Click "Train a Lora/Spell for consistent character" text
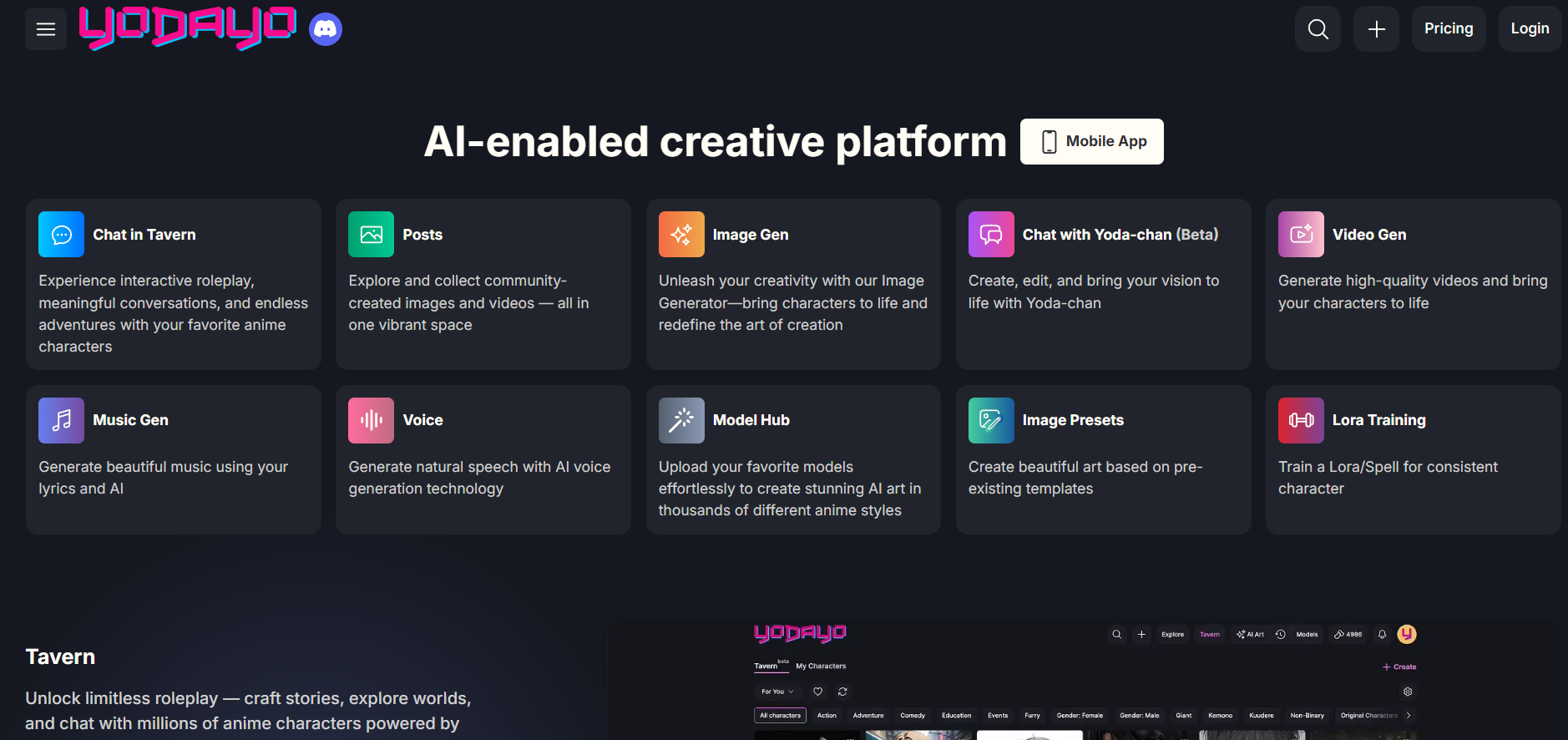Viewport: 1568px width, 740px height. (1388, 478)
